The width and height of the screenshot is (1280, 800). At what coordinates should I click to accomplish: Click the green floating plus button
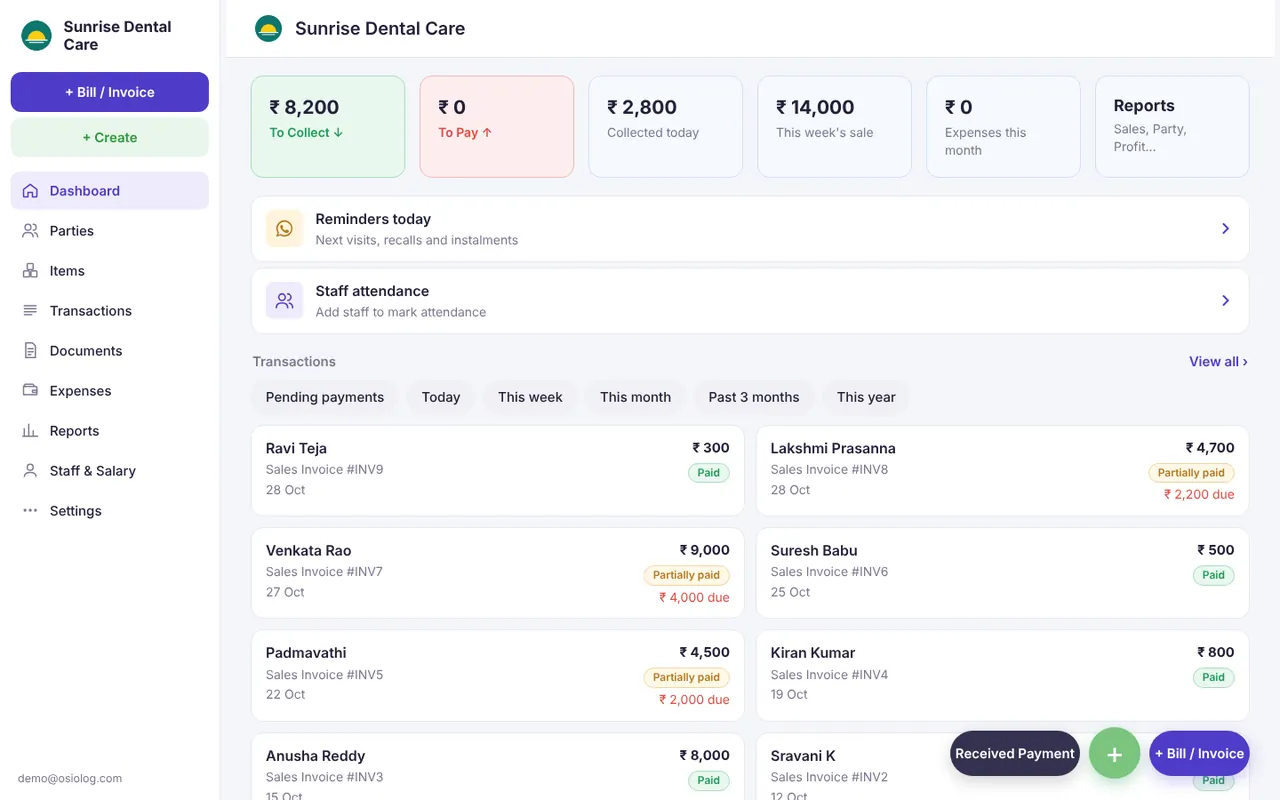tap(1114, 754)
